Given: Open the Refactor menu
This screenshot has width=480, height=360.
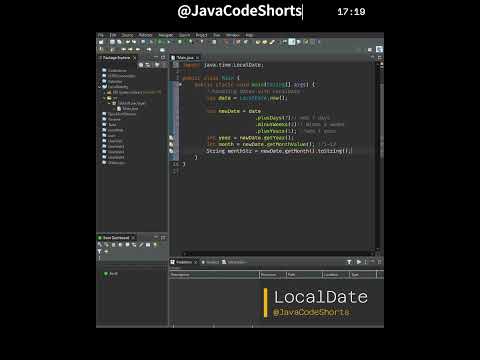Looking at the screenshot, I should pos(145,35).
